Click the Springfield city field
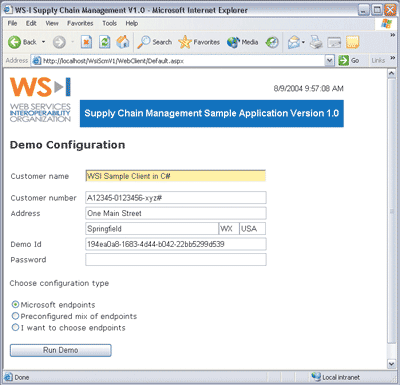The image size is (400, 385). point(152,229)
